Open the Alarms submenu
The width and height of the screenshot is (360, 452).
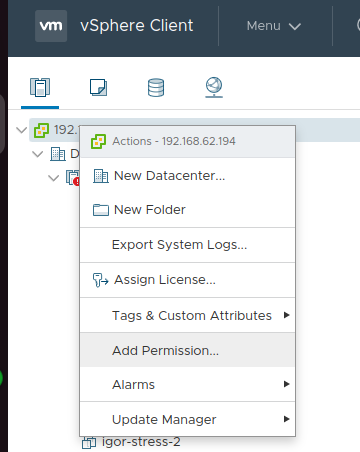coord(188,384)
